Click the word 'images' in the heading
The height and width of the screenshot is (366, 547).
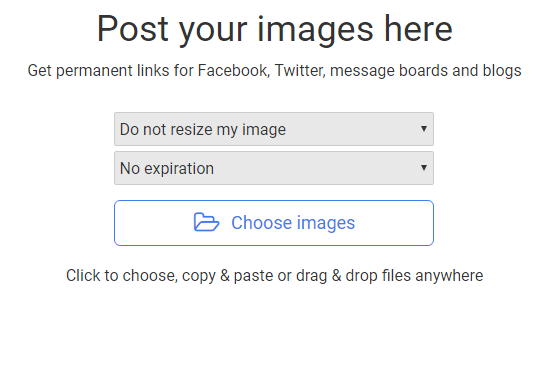pos(315,31)
